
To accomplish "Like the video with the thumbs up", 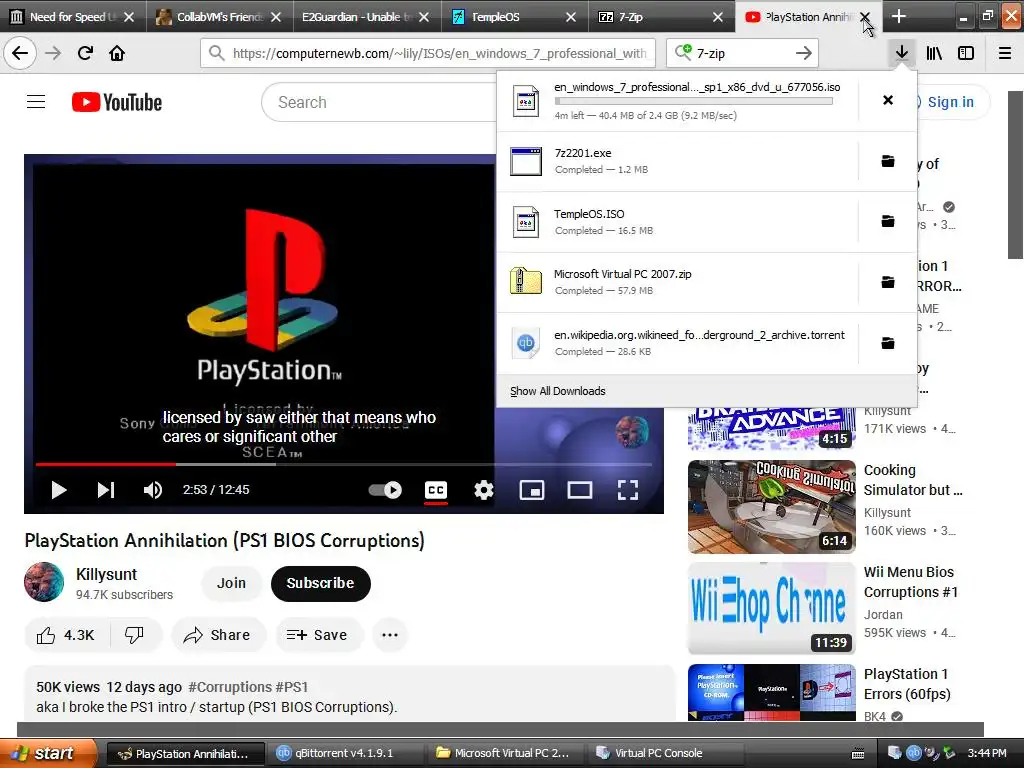I will pyautogui.click(x=65, y=635).
